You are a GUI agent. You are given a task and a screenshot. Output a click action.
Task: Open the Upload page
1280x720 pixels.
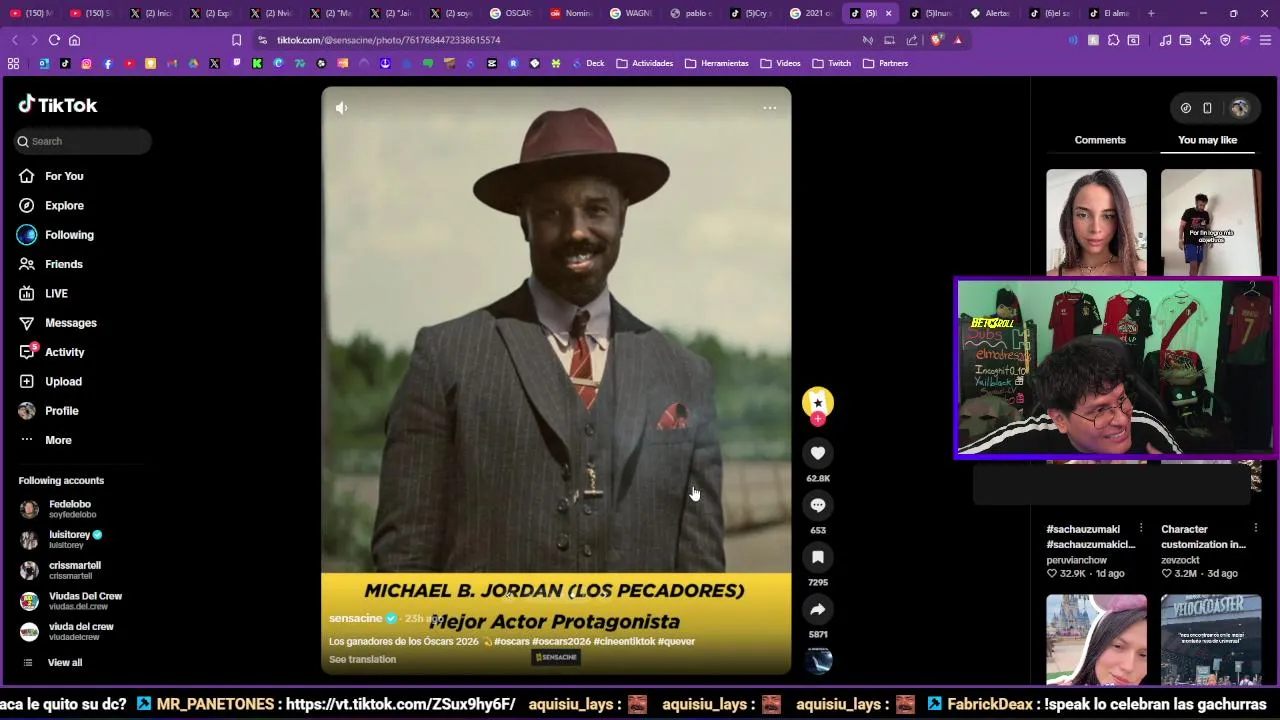(63, 381)
